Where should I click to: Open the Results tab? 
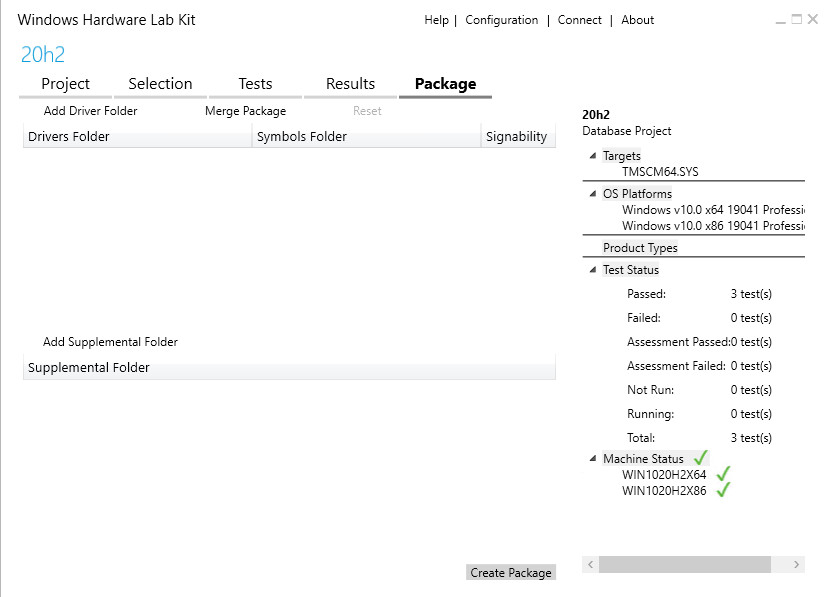tap(350, 84)
